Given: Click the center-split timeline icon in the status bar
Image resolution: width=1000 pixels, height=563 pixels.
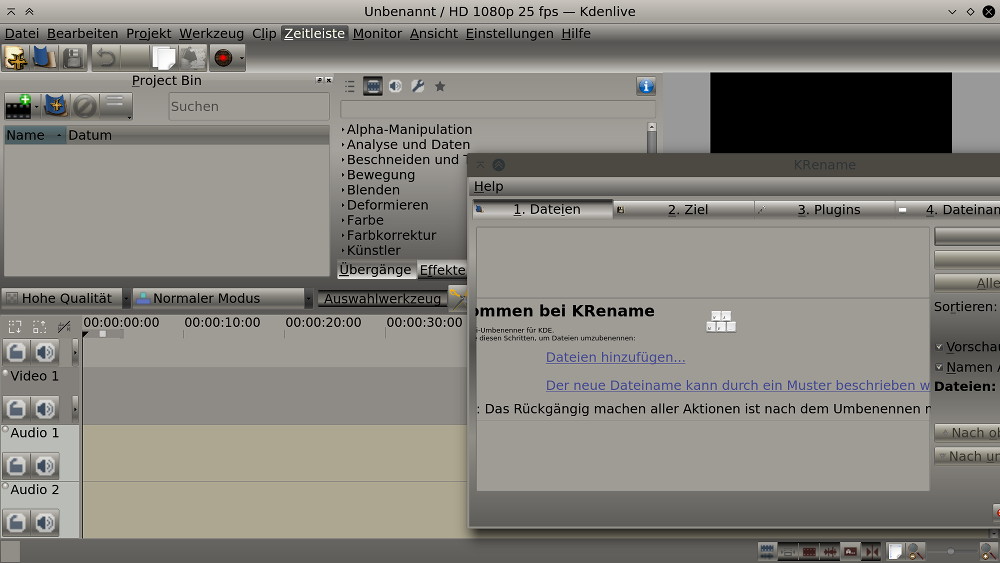Looking at the screenshot, I should (x=871, y=552).
